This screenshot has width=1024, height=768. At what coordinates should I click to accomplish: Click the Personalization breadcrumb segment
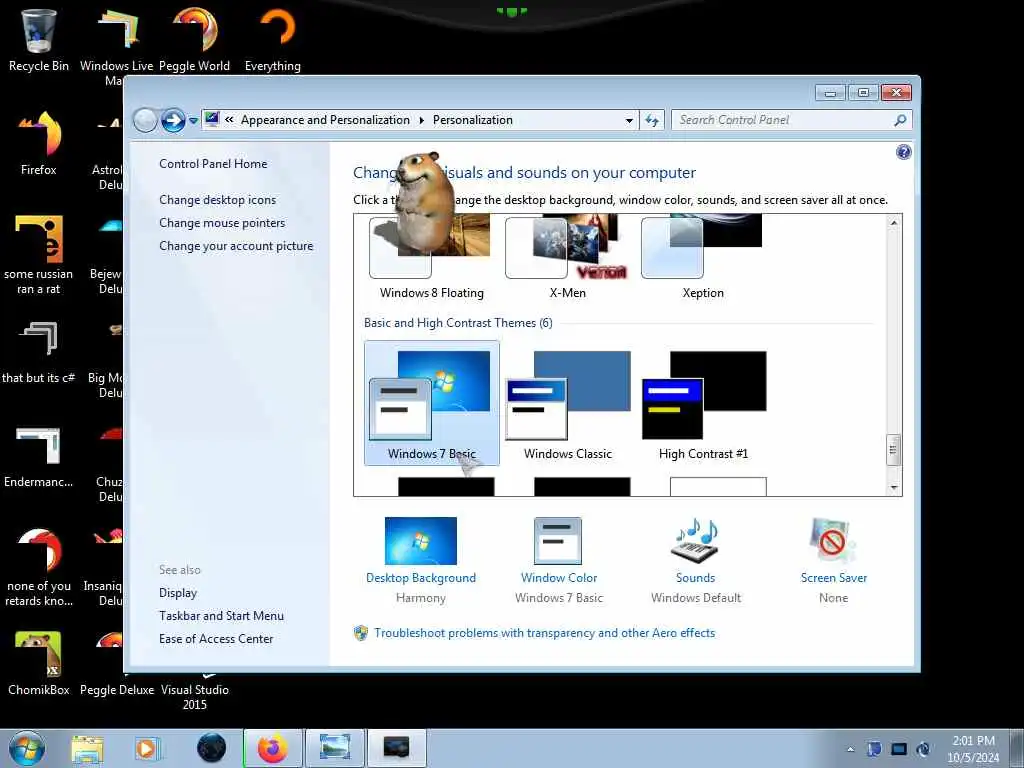click(x=473, y=120)
